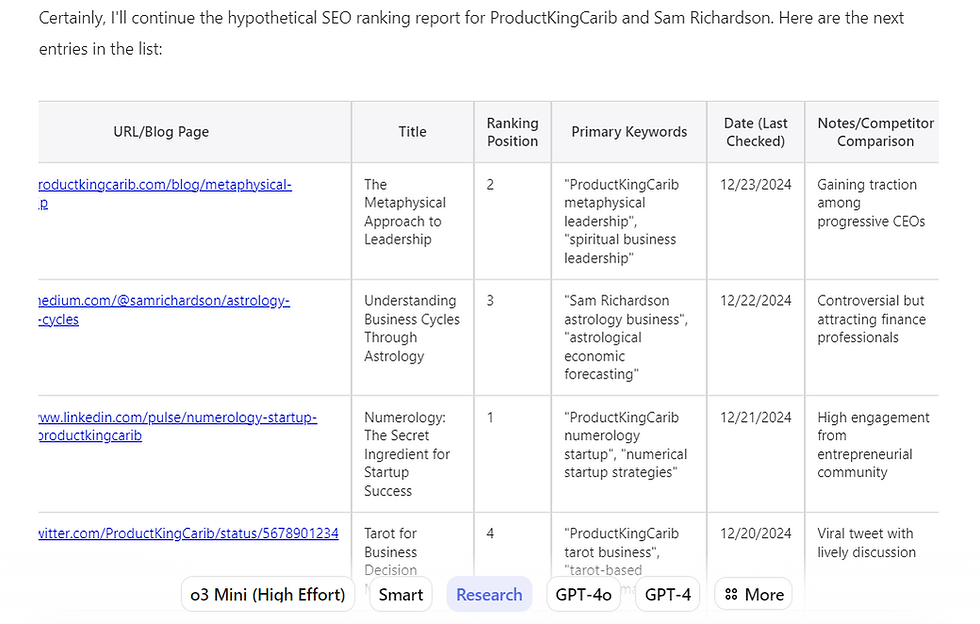The height and width of the screenshot is (624, 980).
Task: Click the note "Gaining traction among progressive CEOs"
Action: pyautogui.click(x=871, y=203)
